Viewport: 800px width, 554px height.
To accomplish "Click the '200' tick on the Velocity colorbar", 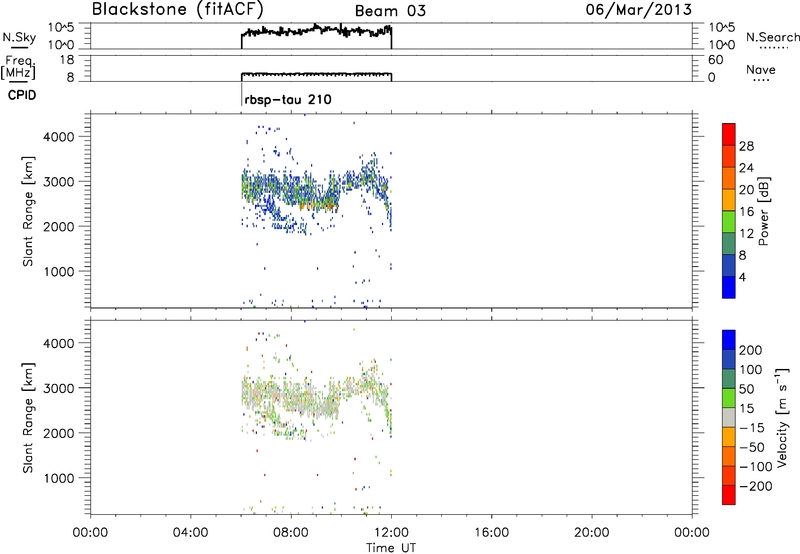I will click(x=751, y=350).
